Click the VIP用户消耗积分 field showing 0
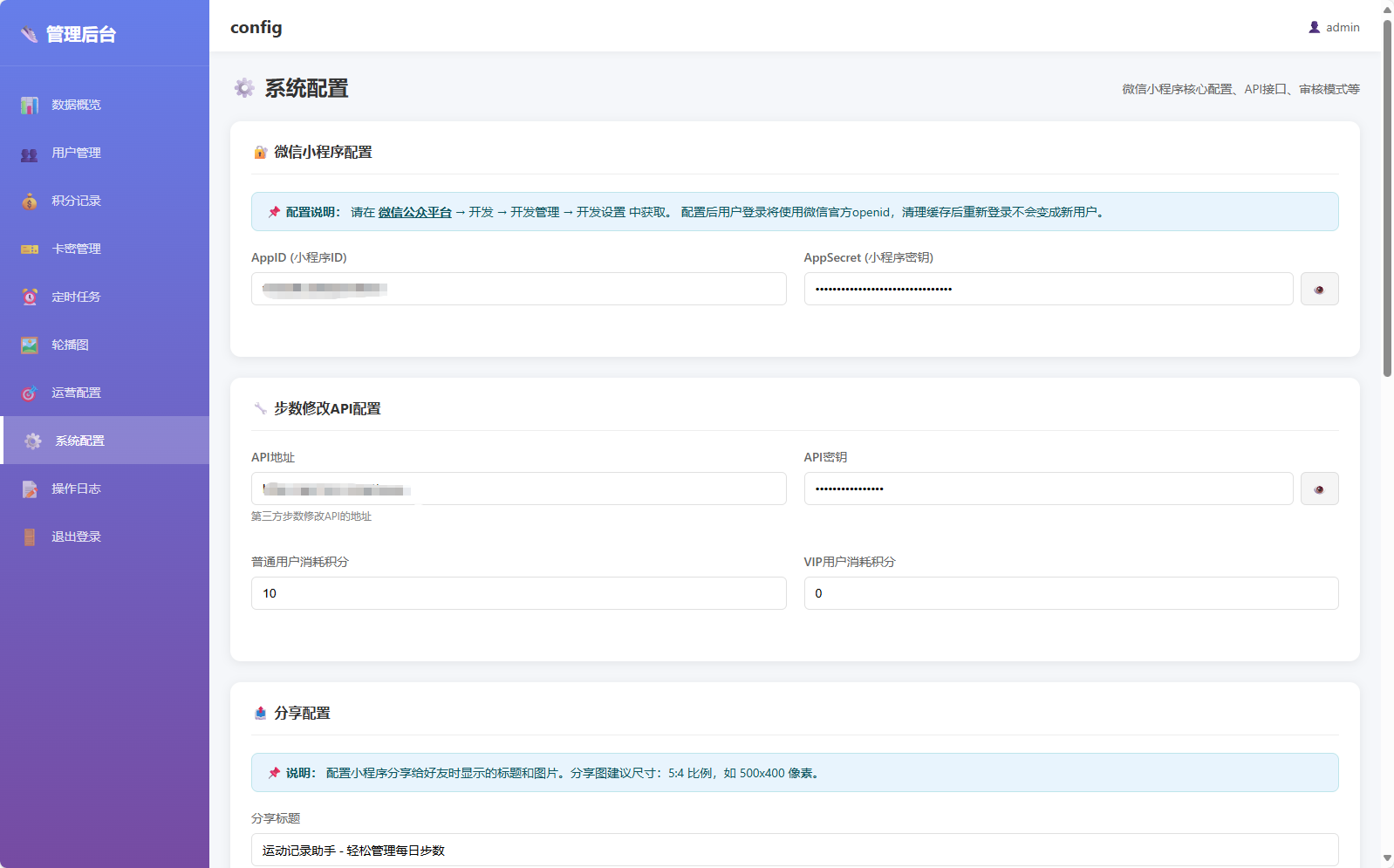Screen dimensions: 1394x868 pyautogui.click(x=1071, y=593)
